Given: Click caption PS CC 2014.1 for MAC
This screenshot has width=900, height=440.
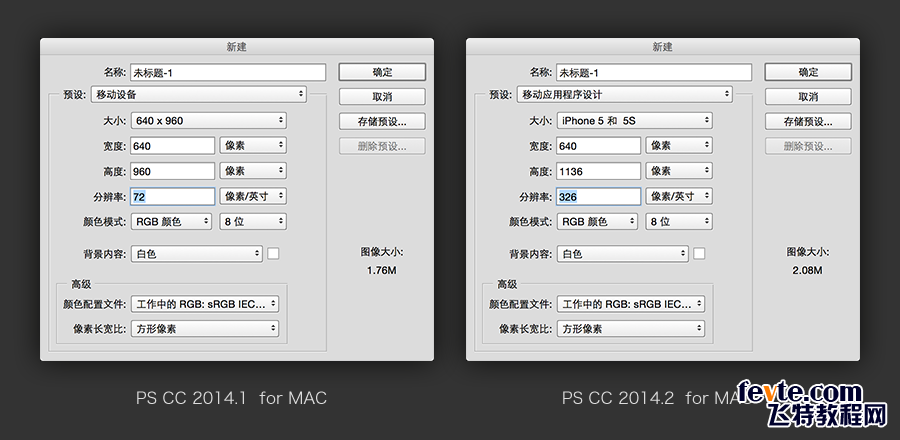Looking at the screenshot, I should [231, 398].
